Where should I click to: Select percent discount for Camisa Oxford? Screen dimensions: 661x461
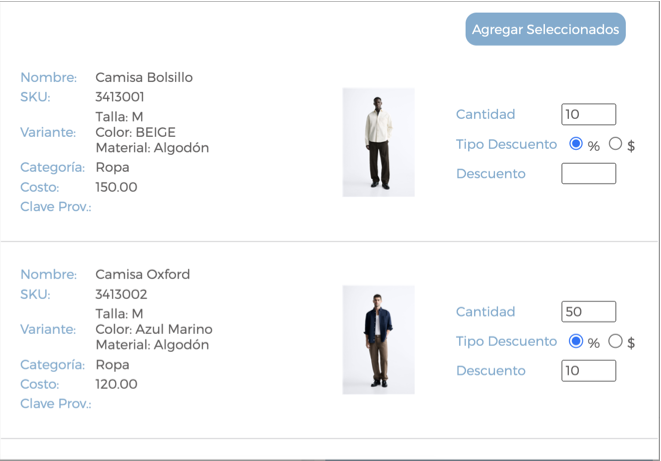pyautogui.click(x=576, y=341)
